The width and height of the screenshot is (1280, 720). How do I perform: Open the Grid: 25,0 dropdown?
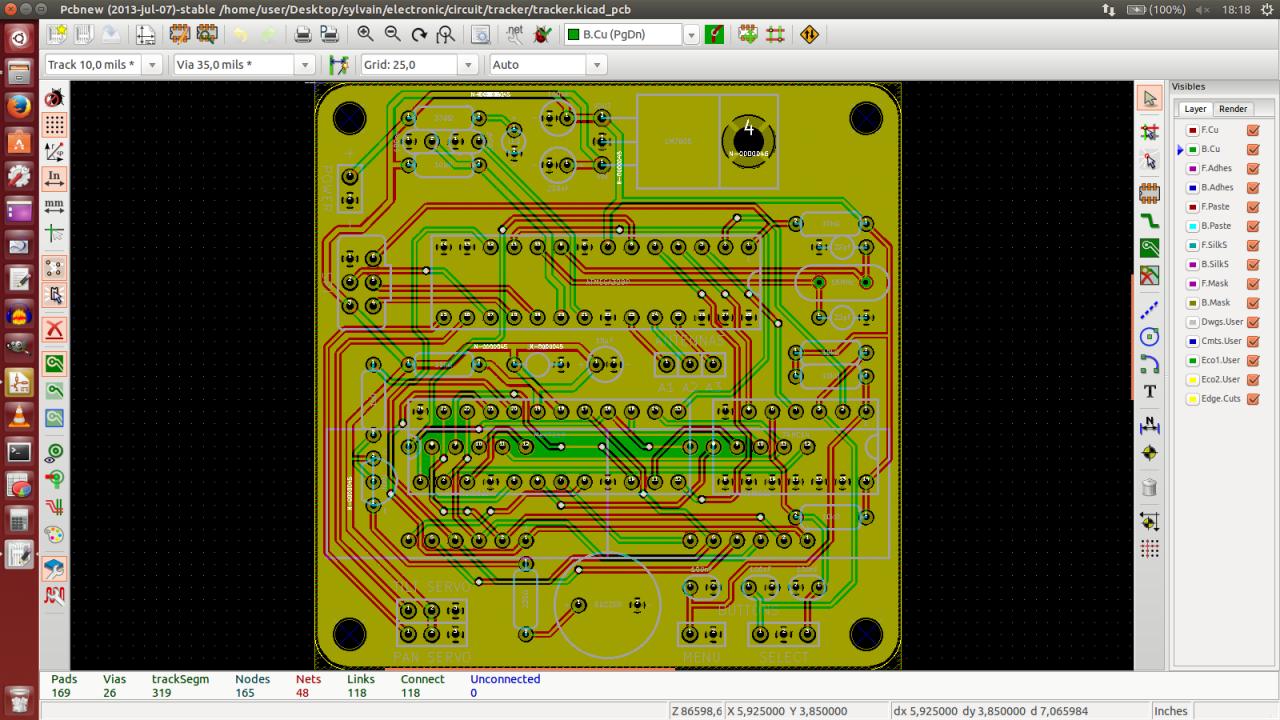[x=468, y=64]
